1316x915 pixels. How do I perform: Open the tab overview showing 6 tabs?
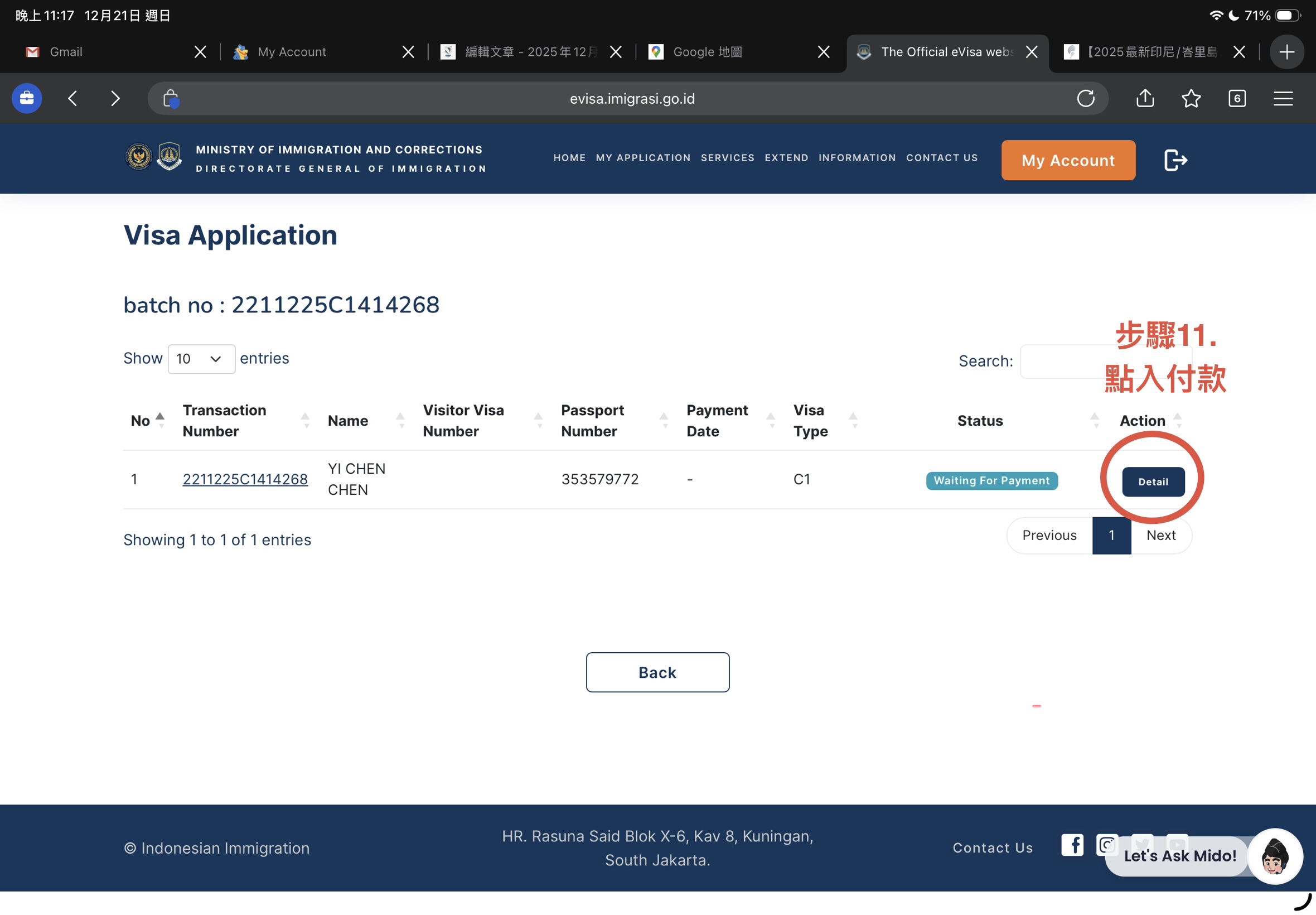coord(1236,99)
